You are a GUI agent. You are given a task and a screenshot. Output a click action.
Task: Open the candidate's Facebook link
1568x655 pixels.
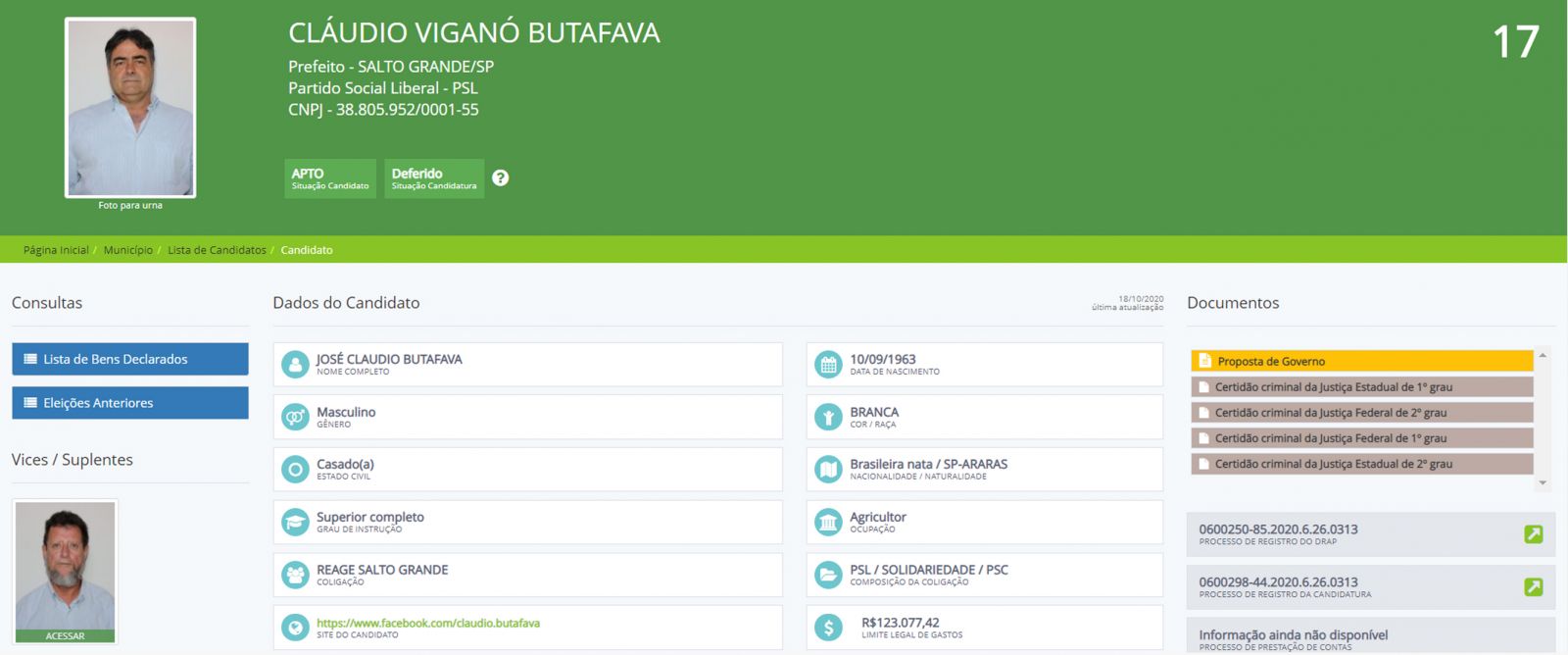(427, 623)
